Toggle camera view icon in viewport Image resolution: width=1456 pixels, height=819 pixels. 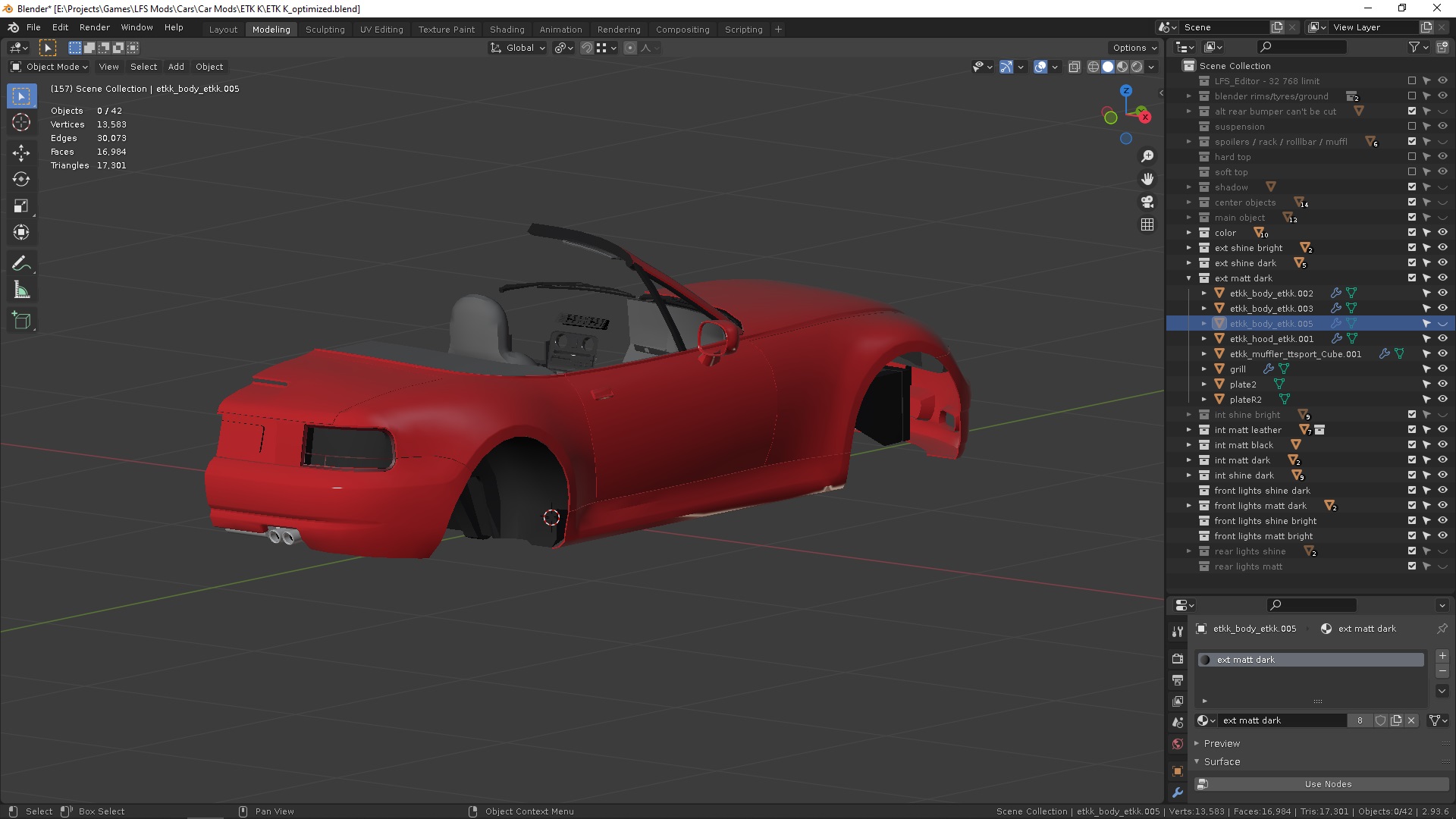tap(1147, 202)
